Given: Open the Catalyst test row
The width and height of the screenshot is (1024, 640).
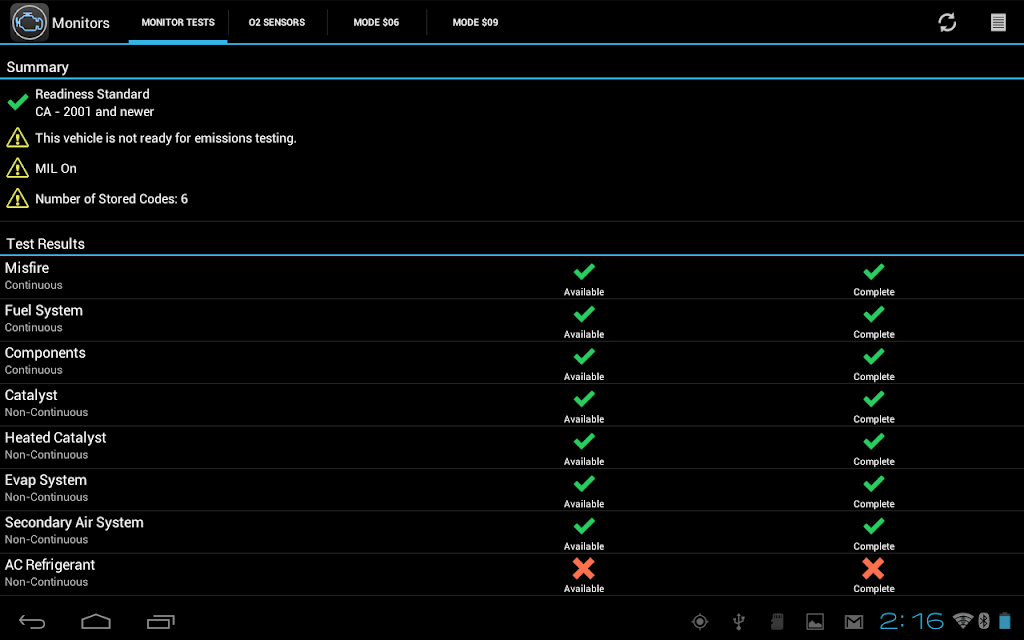Looking at the screenshot, I should tap(512, 405).
